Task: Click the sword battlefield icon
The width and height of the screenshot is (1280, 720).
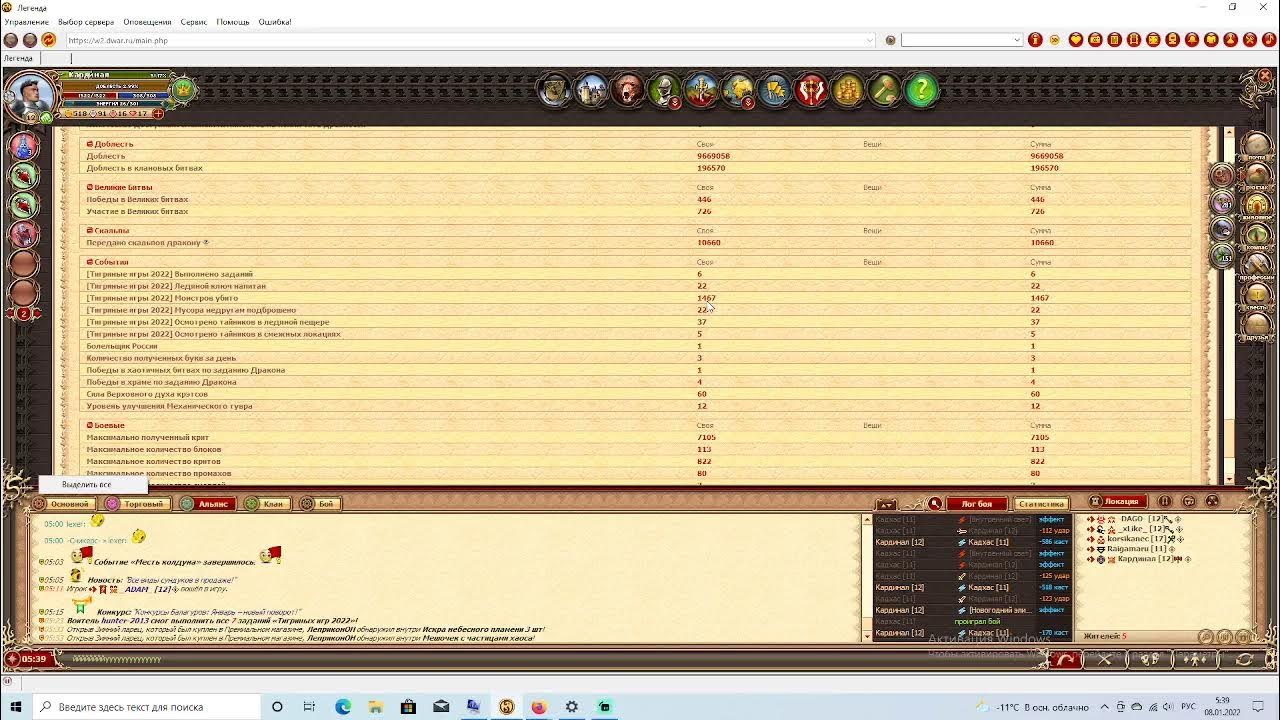Action: [x=701, y=91]
